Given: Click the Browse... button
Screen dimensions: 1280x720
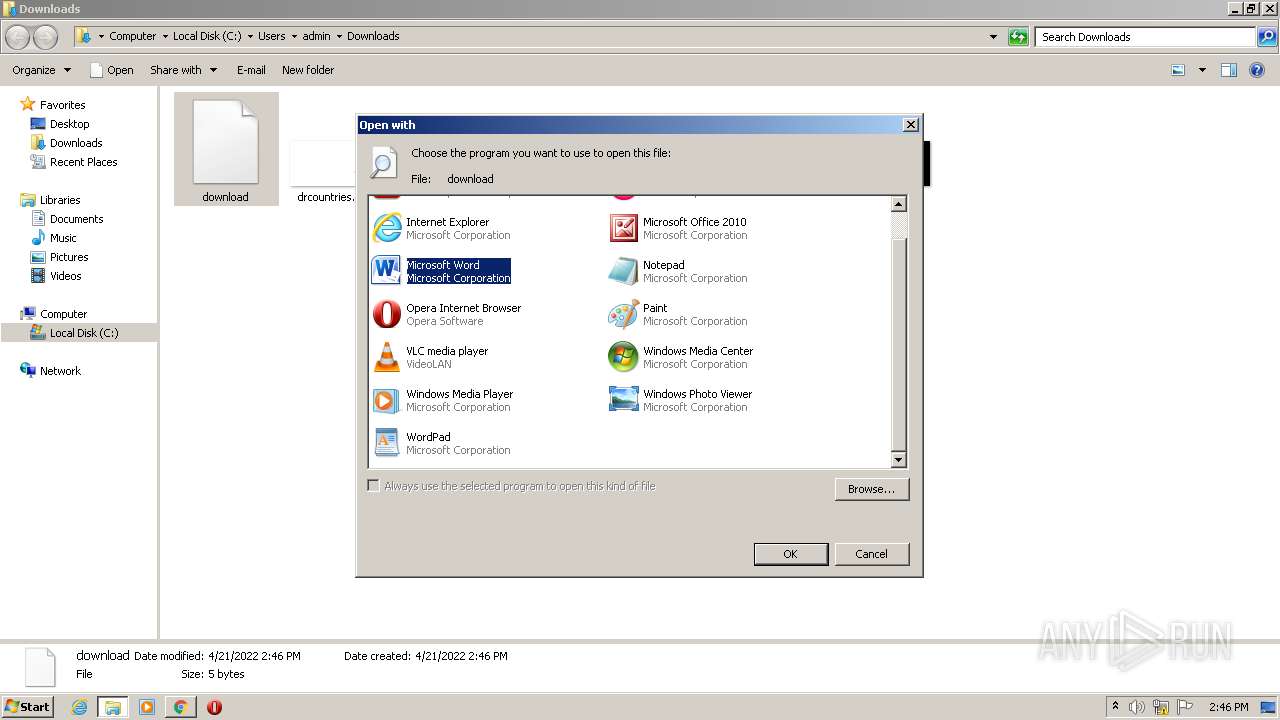Looking at the screenshot, I should pyautogui.click(x=871, y=489).
